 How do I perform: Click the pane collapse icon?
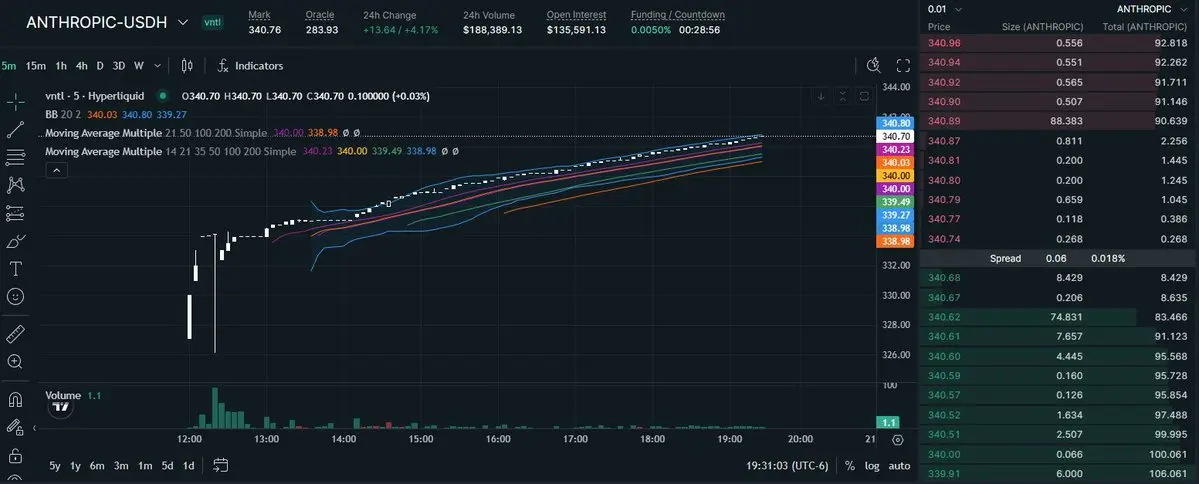pos(843,96)
